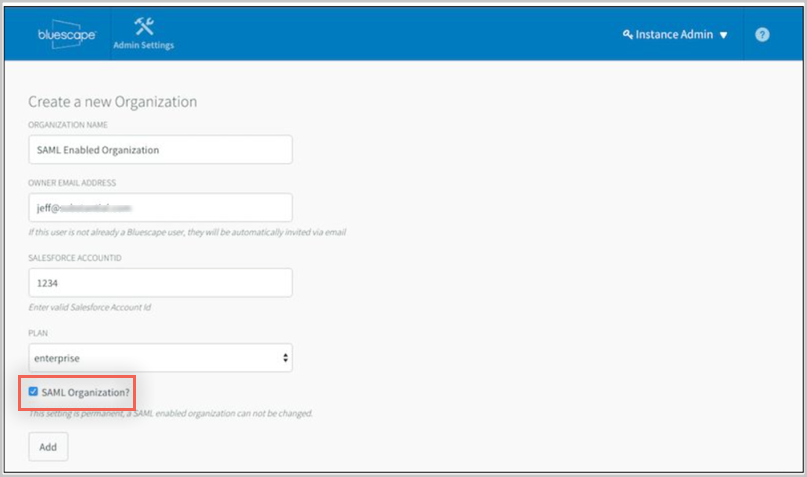This screenshot has height=477, width=807.
Task: Click the "SAML Organization?" label text
Action: 86,392
